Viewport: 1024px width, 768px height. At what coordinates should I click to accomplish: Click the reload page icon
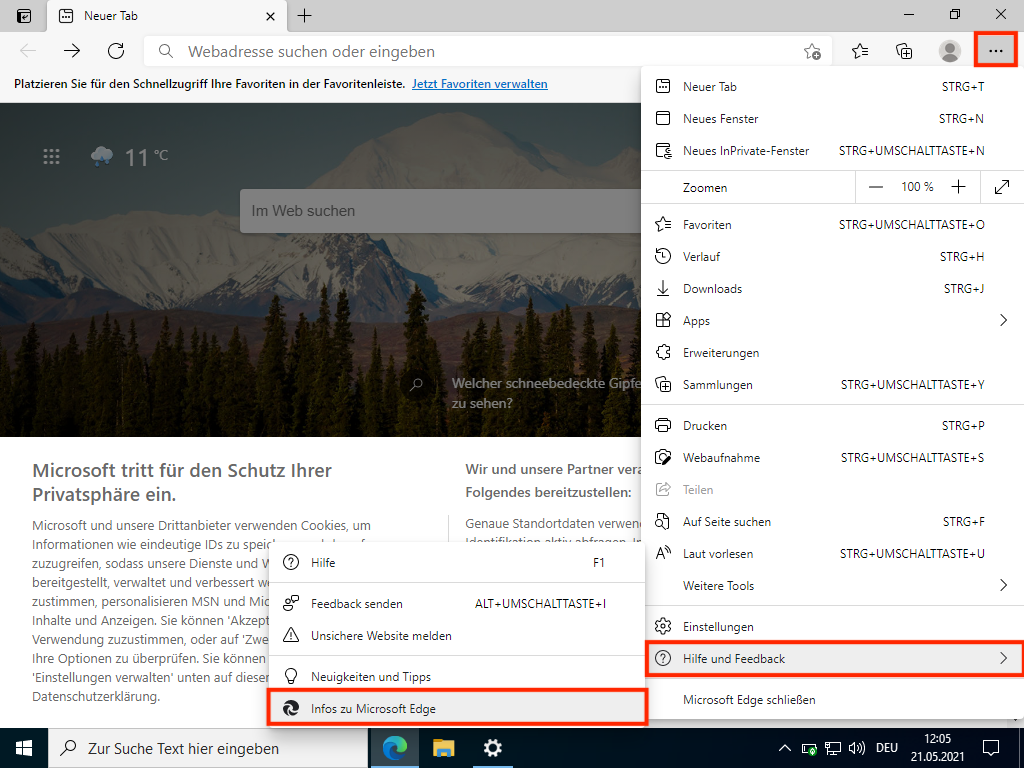coord(116,51)
